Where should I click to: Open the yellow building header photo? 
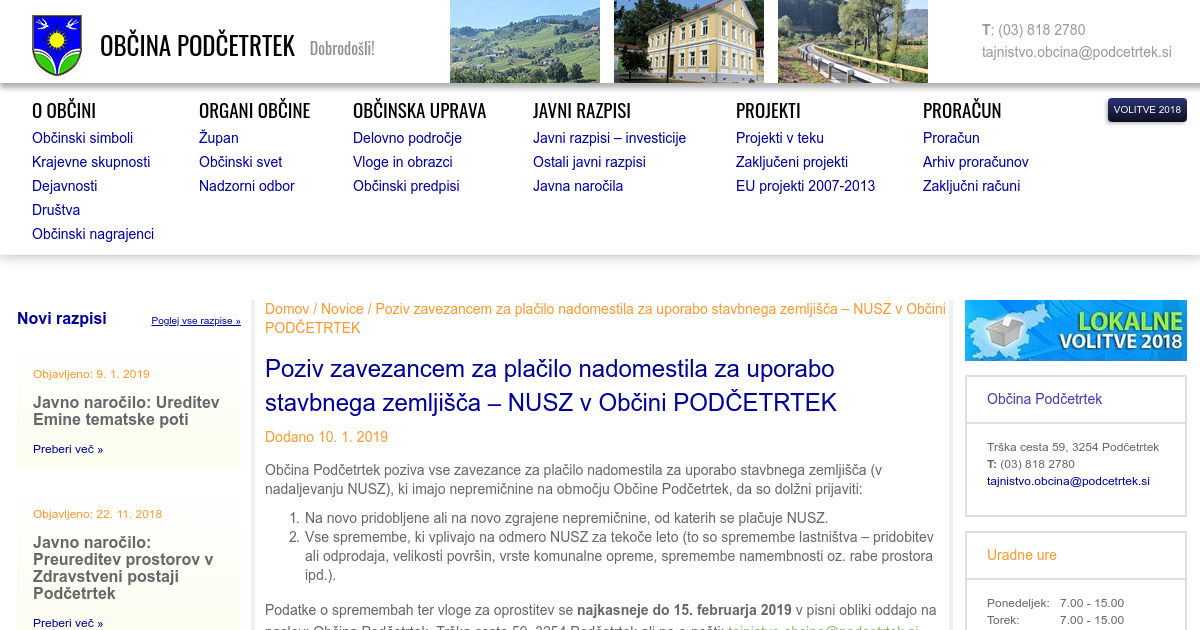688,41
